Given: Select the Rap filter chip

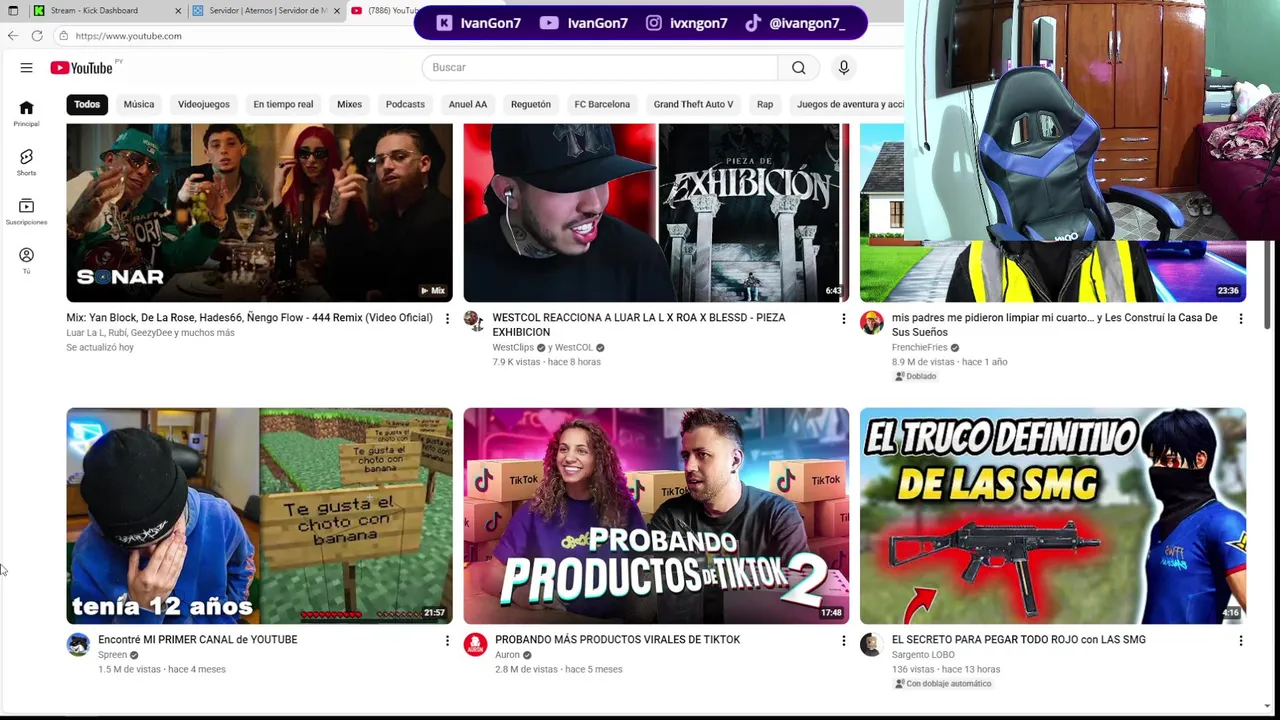Looking at the screenshot, I should click(x=765, y=104).
